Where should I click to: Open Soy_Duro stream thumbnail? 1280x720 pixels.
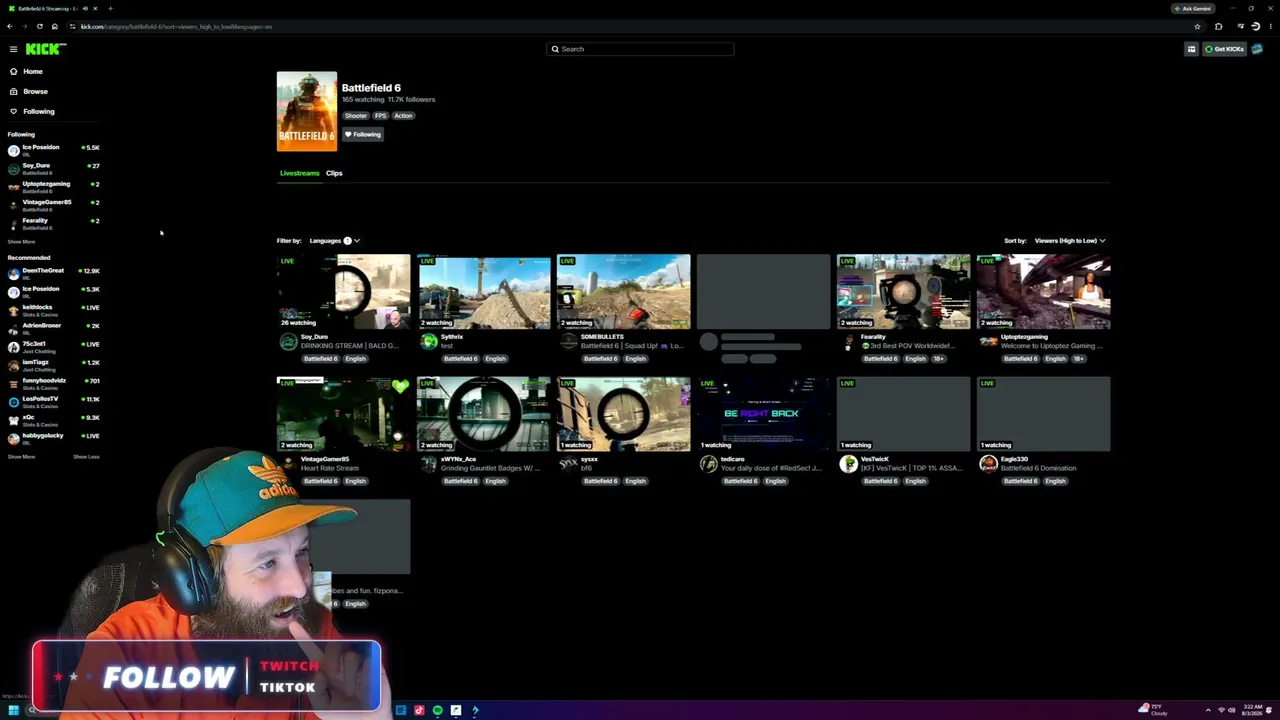(x=343, y=292)
